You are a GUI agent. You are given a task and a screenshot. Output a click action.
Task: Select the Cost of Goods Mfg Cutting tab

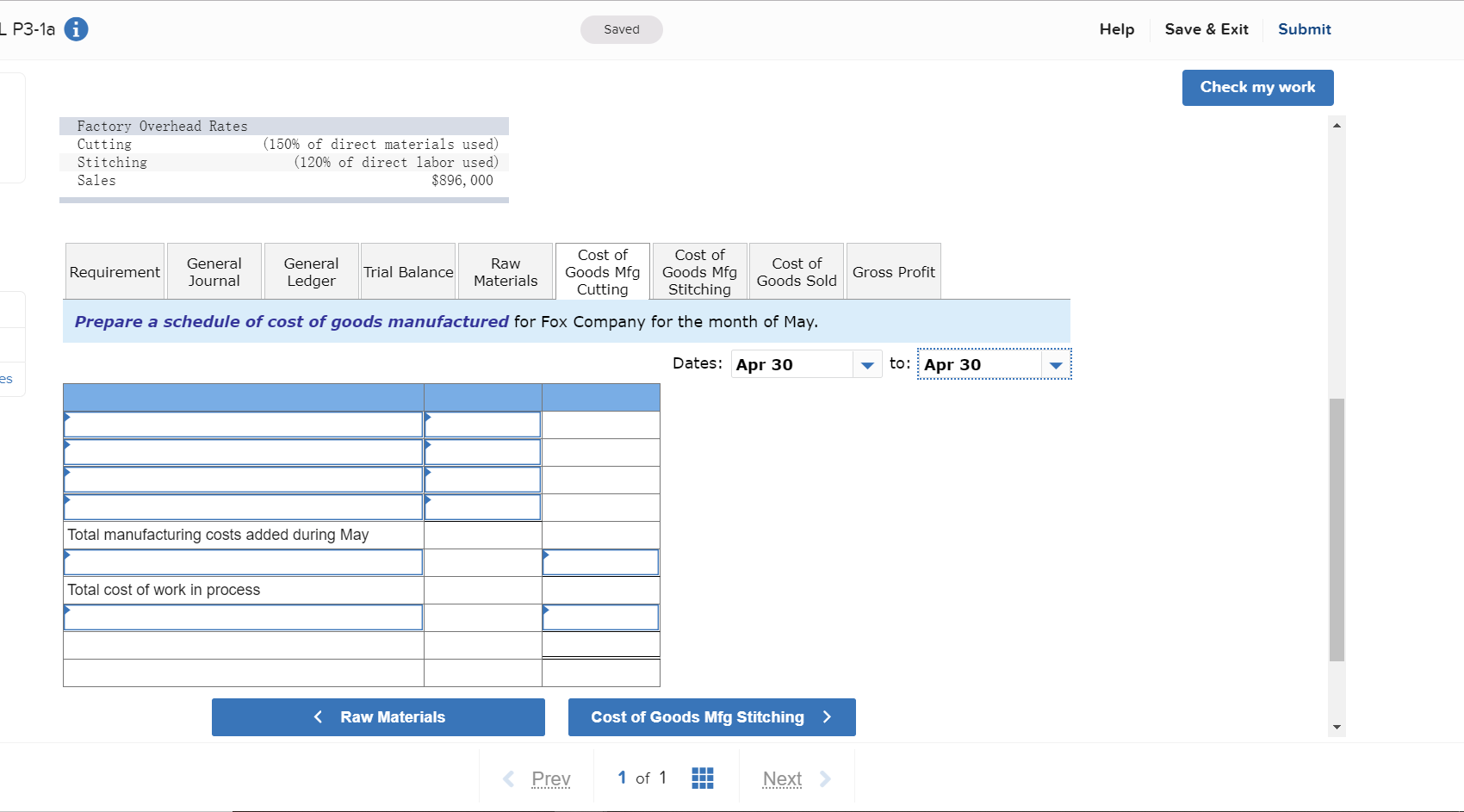pos(603,272)
